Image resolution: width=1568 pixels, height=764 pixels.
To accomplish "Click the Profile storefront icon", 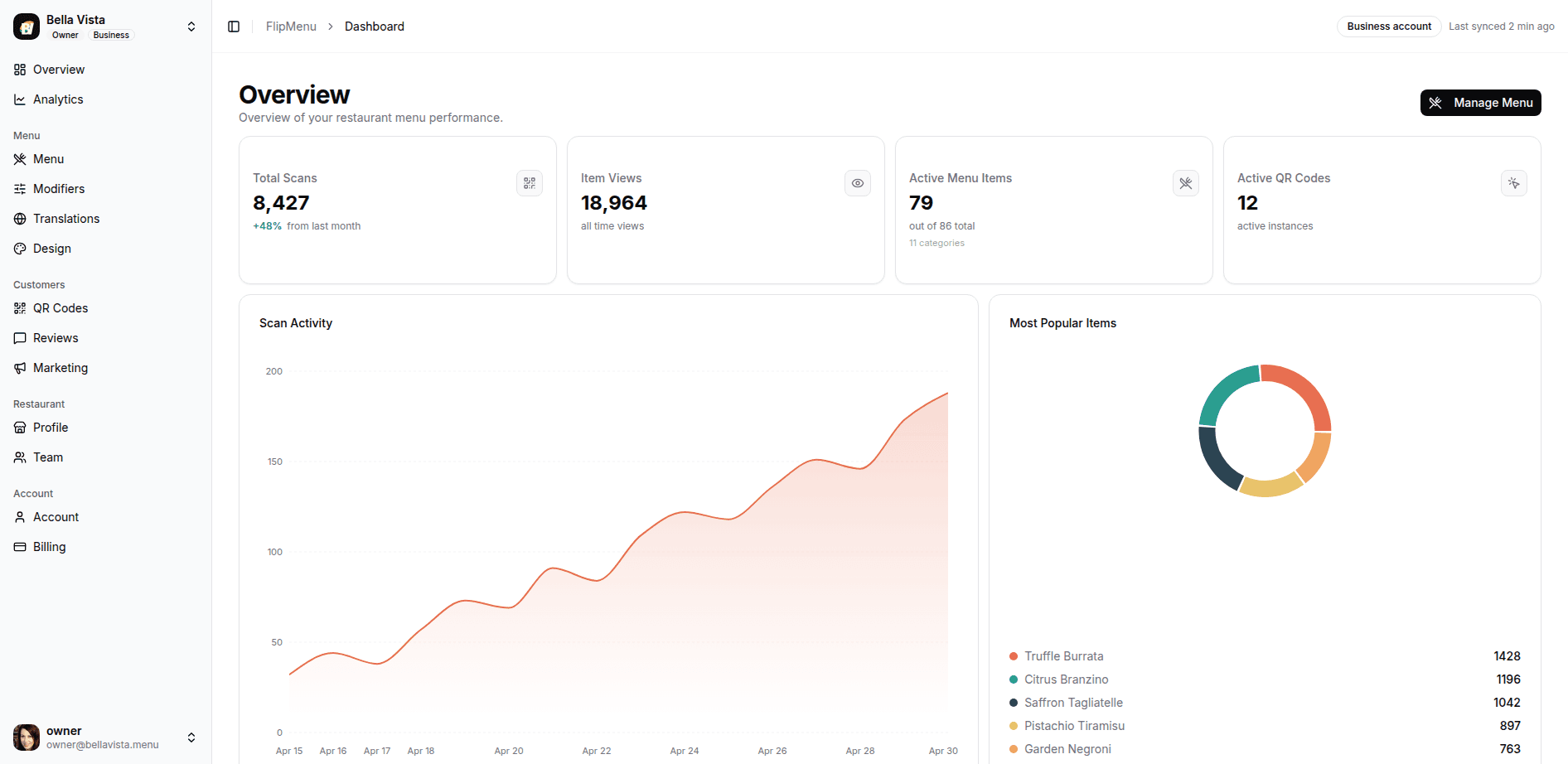I will (20, 428).
